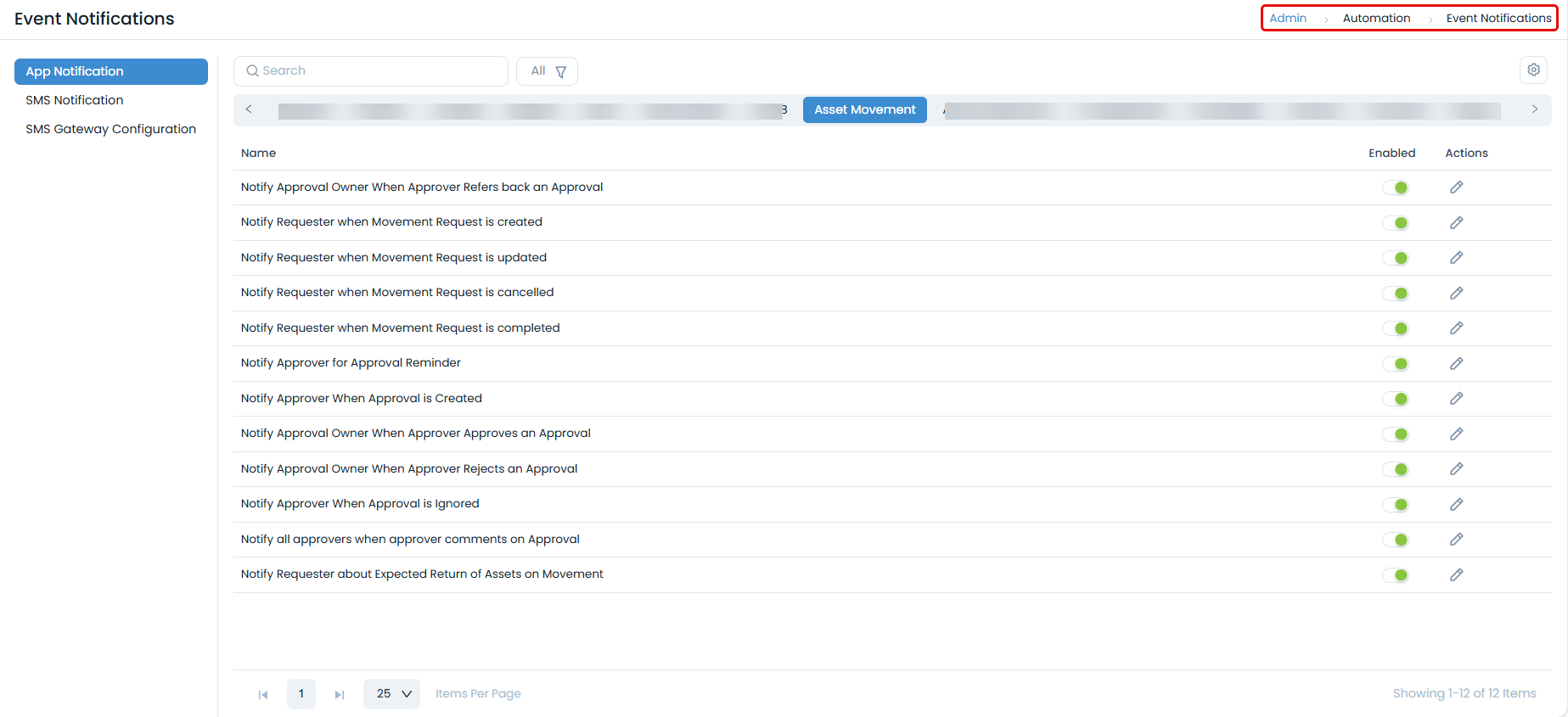
Task: Expand the 25 items per page dropdown
Action: click(x=392, y=694)
